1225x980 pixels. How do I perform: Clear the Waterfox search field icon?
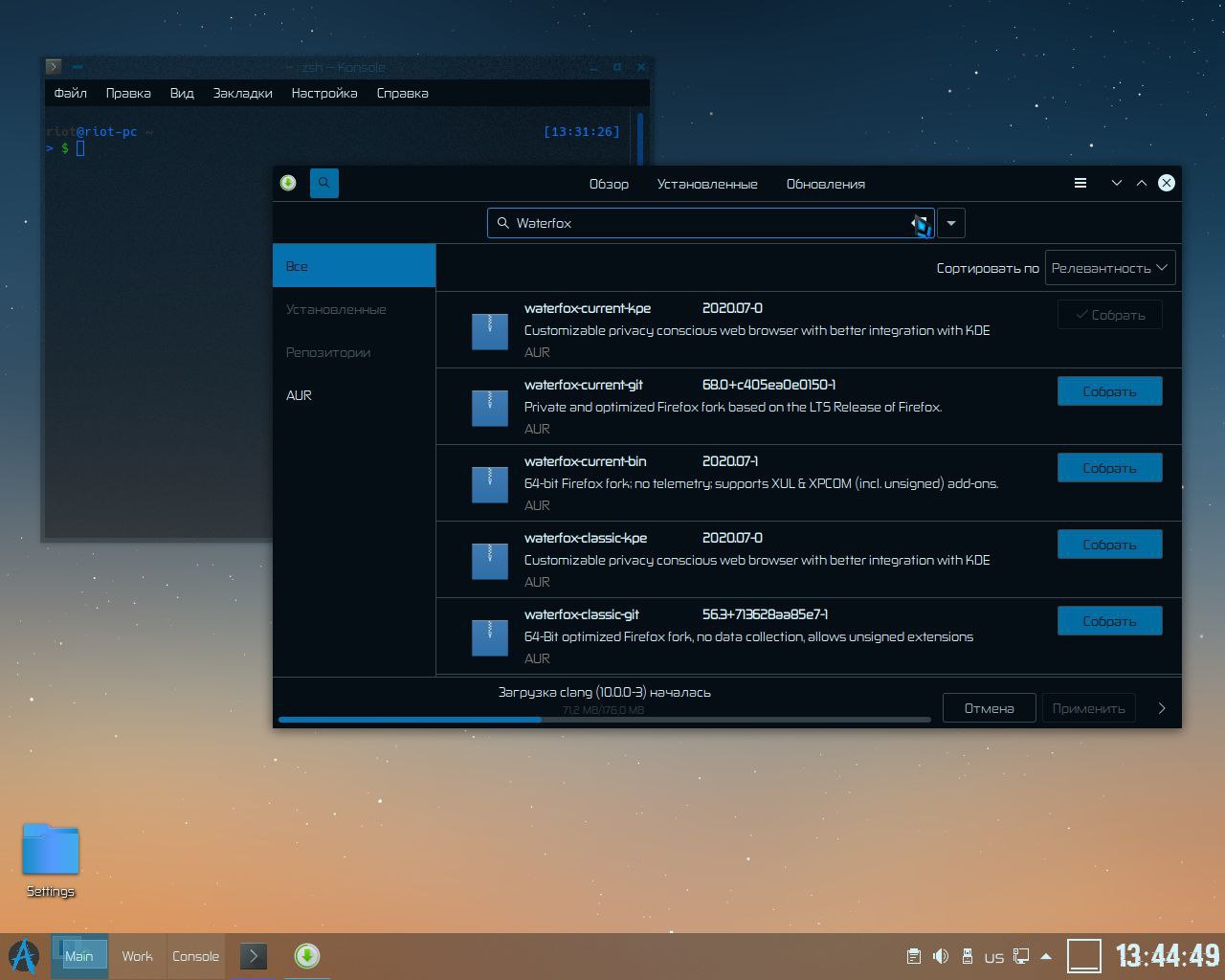coord(921,224)
